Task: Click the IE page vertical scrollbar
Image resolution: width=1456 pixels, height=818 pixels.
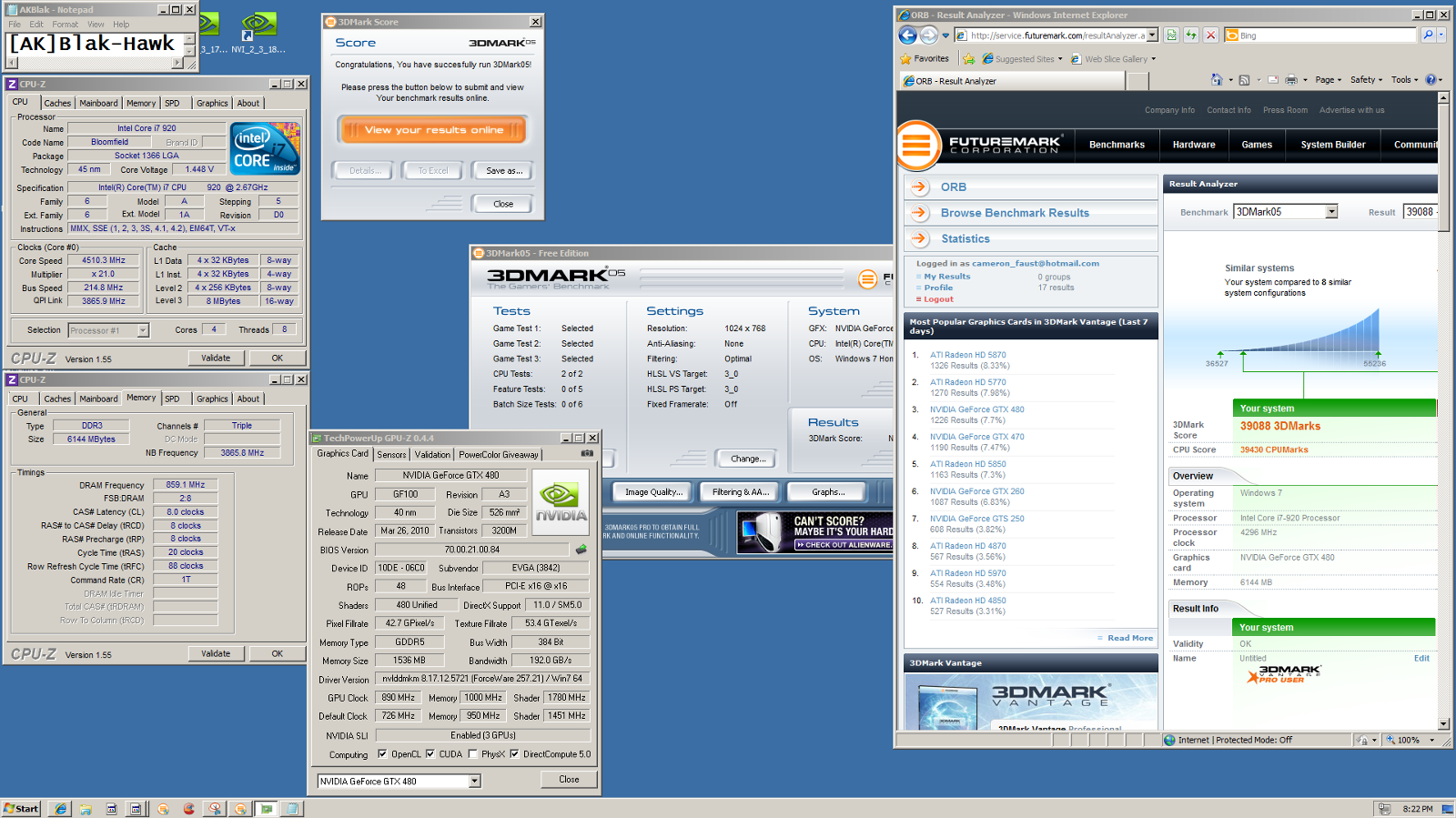Action: pos(1444,409)
